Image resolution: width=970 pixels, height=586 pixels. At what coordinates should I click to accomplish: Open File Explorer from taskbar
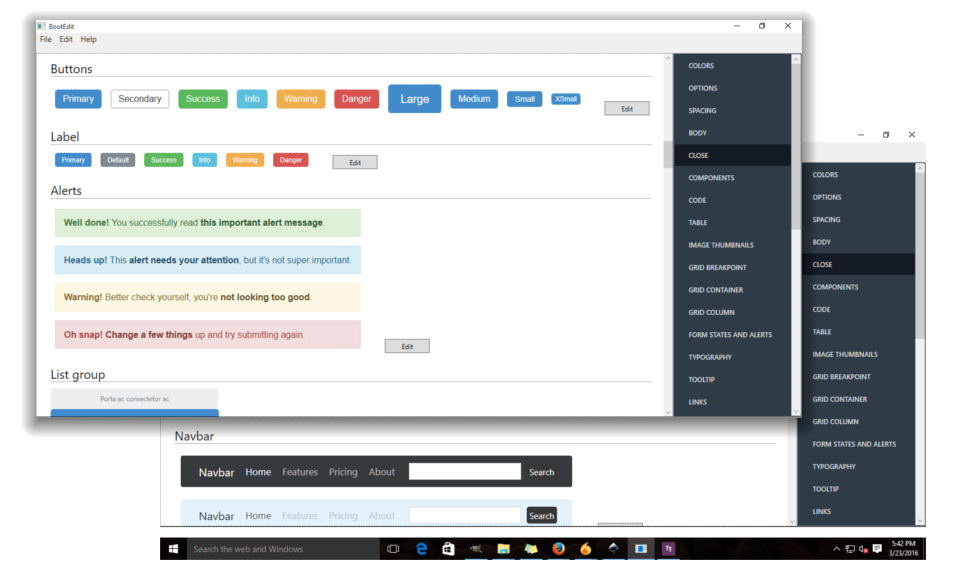503,549
